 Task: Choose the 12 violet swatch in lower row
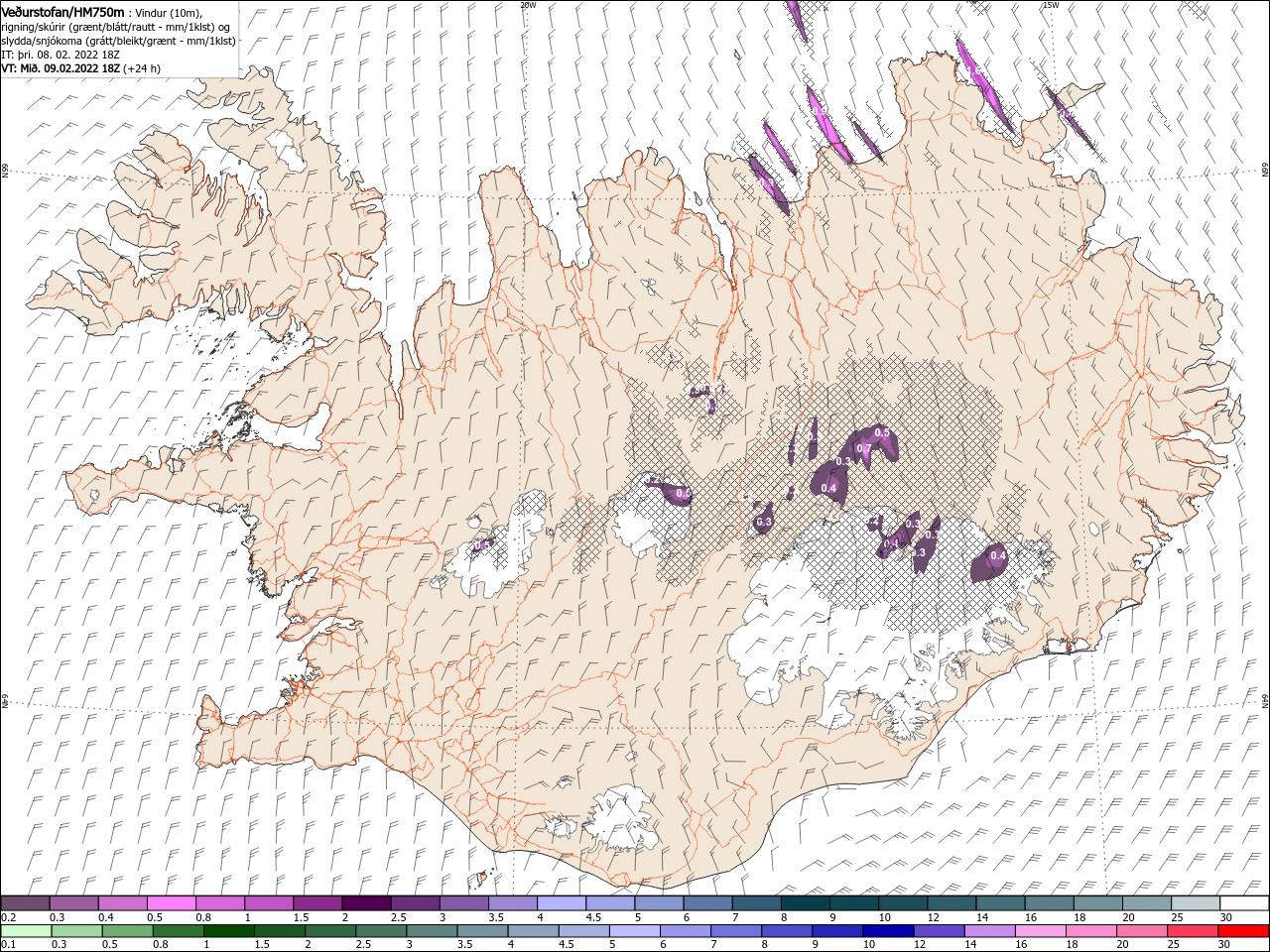click(x=939, y=931)
